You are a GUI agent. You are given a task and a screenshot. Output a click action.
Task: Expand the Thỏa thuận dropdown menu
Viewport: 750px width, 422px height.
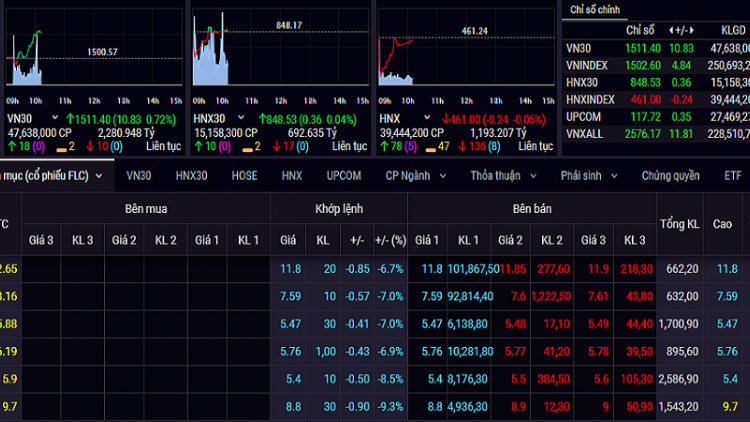531,176
